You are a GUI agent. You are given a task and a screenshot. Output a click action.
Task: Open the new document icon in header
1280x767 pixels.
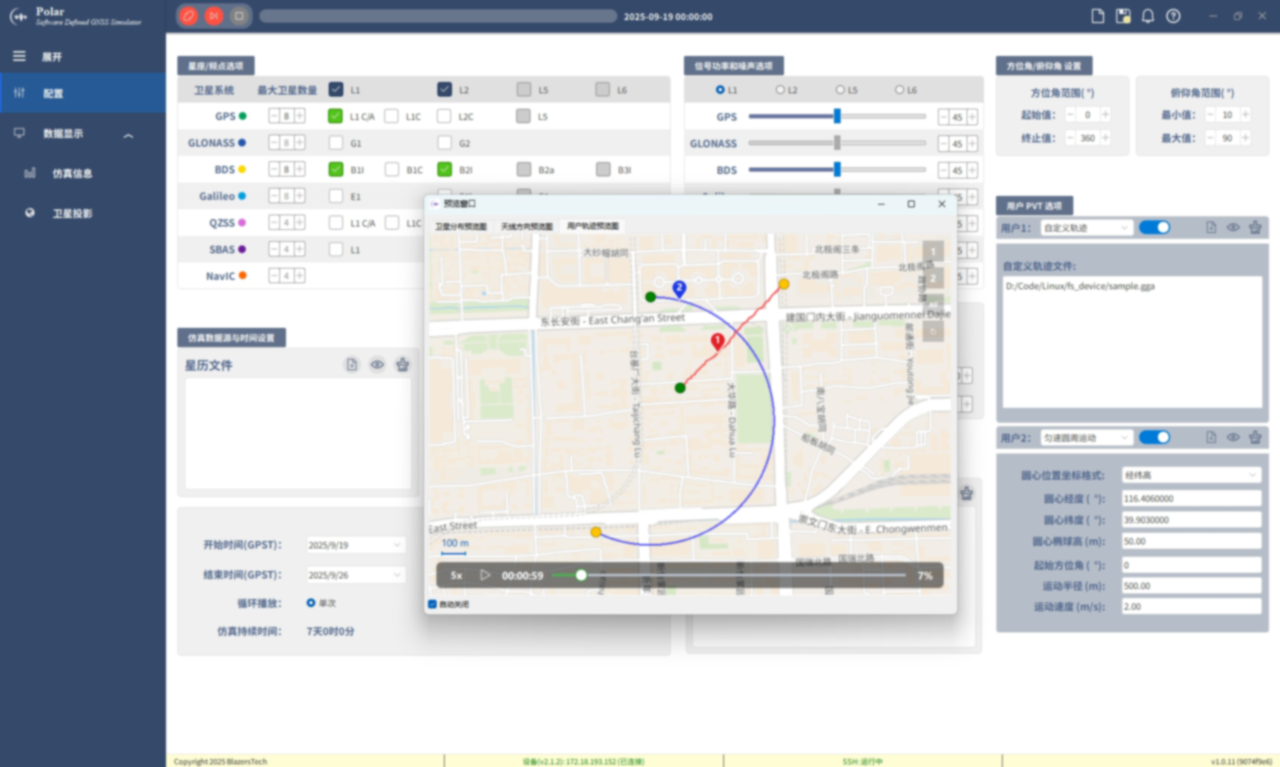[x=1097, y=16]
